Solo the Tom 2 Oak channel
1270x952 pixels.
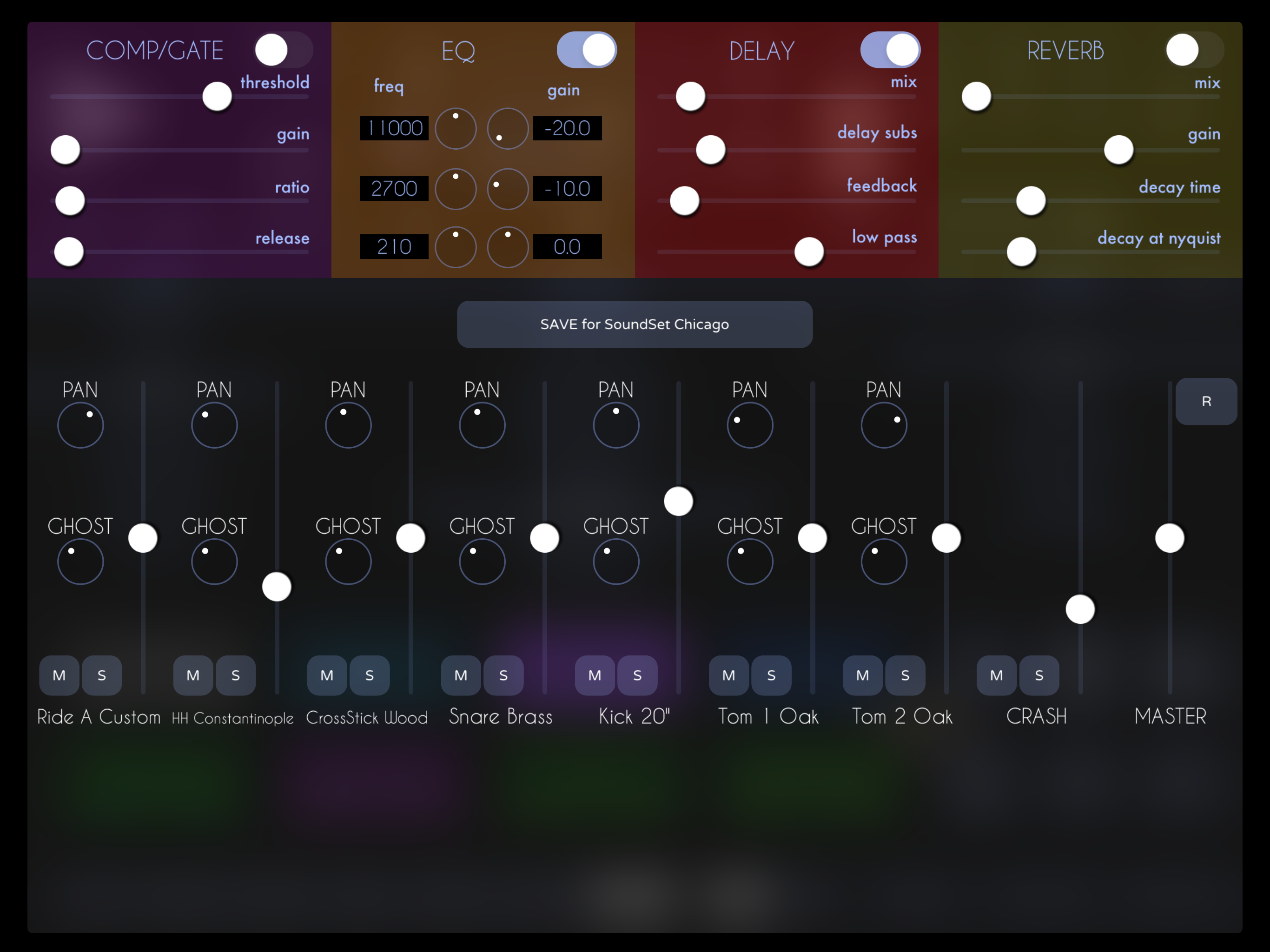905,675
